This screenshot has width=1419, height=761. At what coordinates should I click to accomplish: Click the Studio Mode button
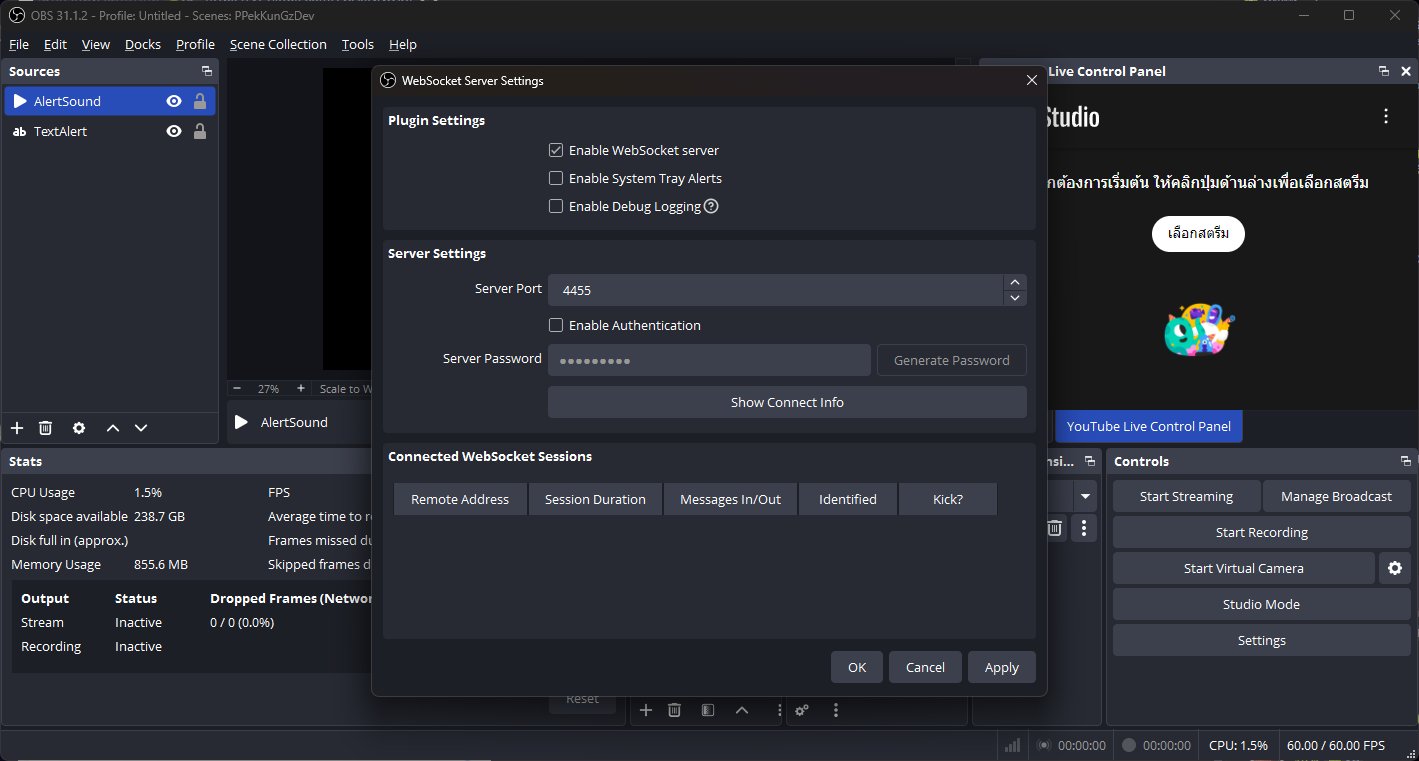pos(1261,604)
